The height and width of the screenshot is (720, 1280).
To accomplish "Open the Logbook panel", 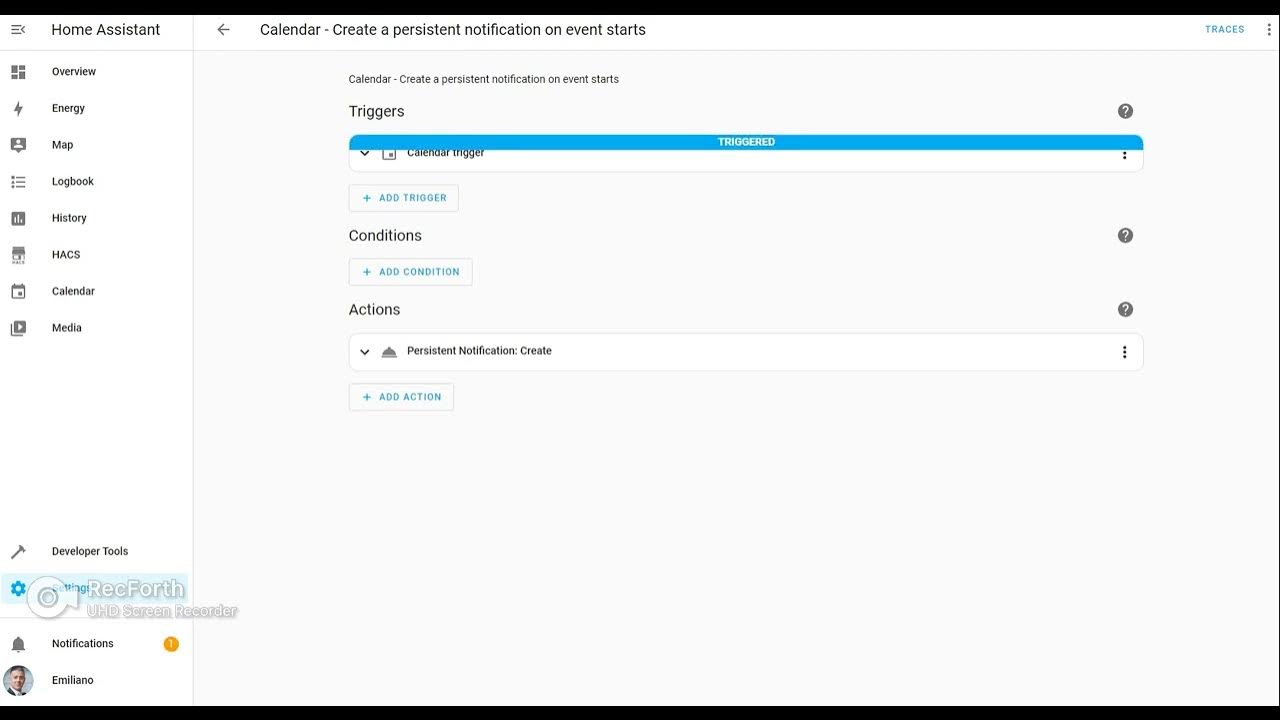I will tap(96, 181).
